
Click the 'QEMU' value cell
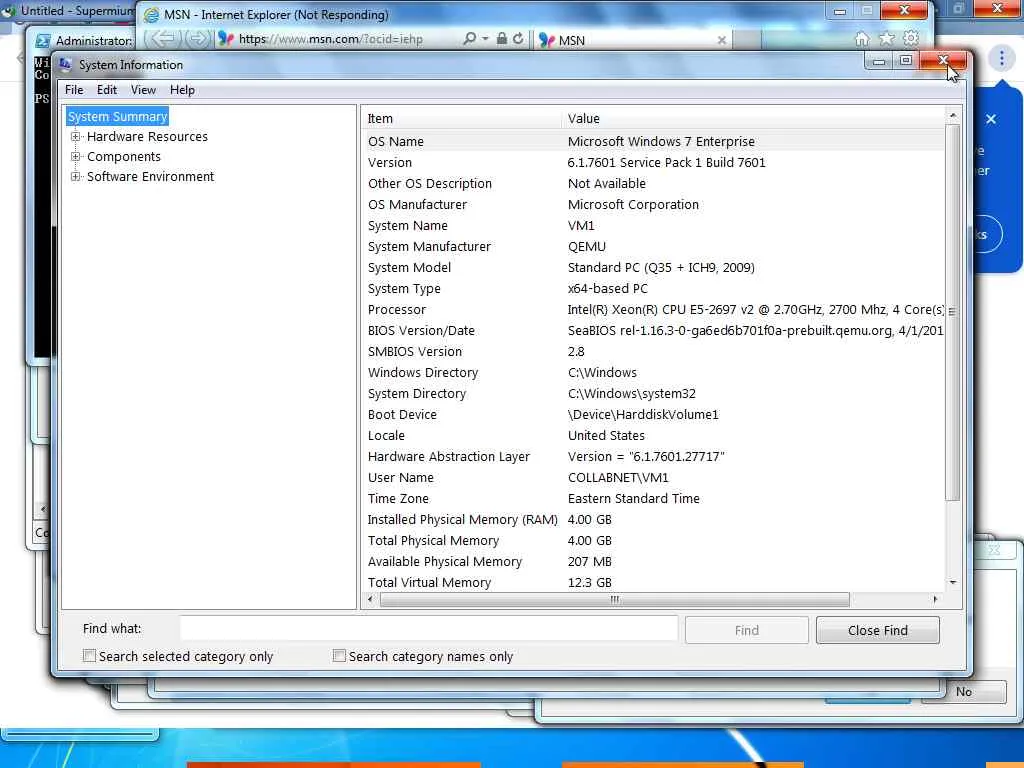tap(586, 247)
